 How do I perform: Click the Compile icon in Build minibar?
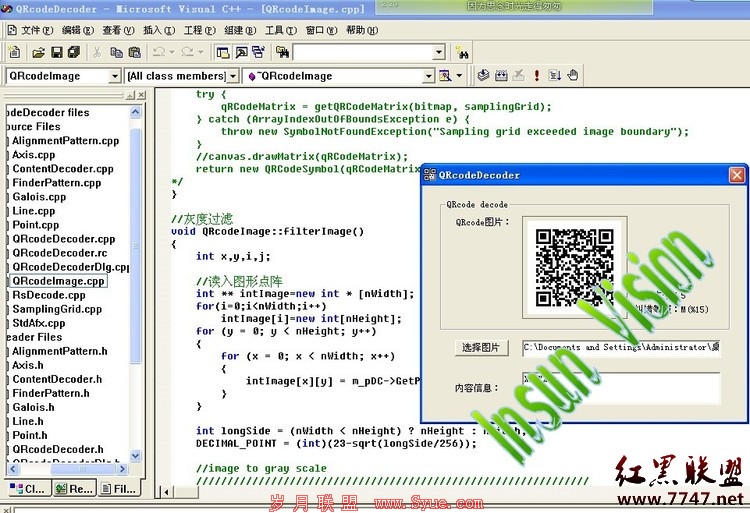tap(483, 75)
